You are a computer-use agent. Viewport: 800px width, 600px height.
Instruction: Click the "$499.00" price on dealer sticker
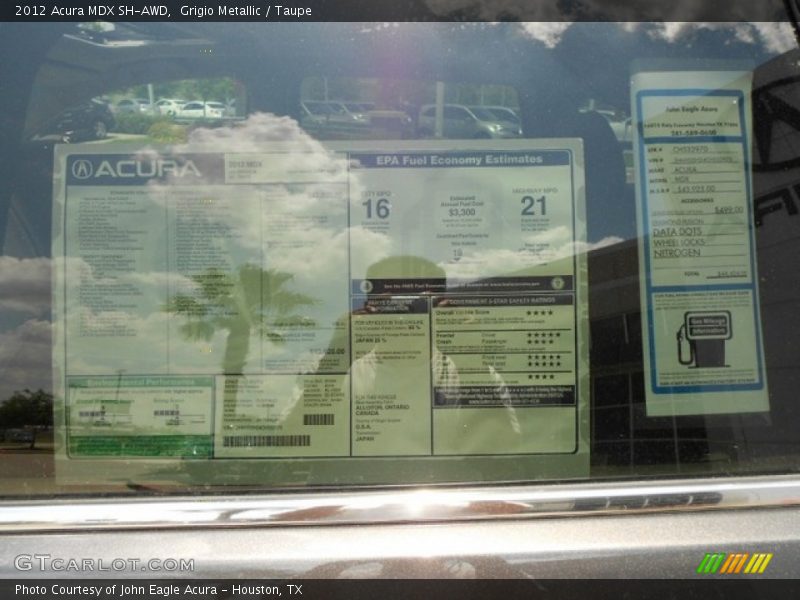pyautogui.click(x=729, y=210)
